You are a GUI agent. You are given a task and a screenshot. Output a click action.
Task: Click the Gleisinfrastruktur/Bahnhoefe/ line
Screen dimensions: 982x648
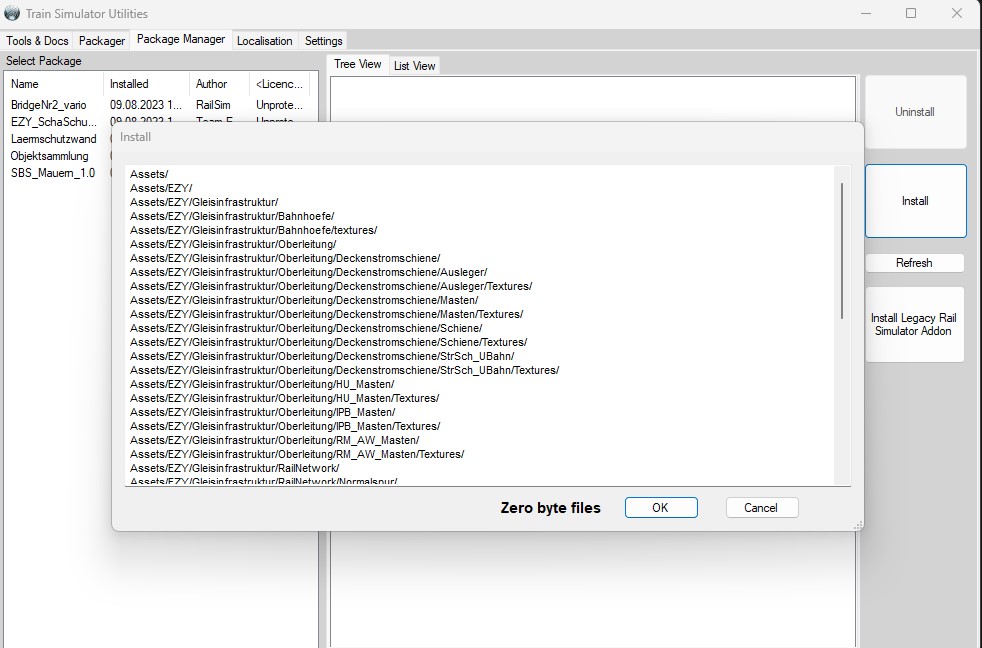[232, 216]
